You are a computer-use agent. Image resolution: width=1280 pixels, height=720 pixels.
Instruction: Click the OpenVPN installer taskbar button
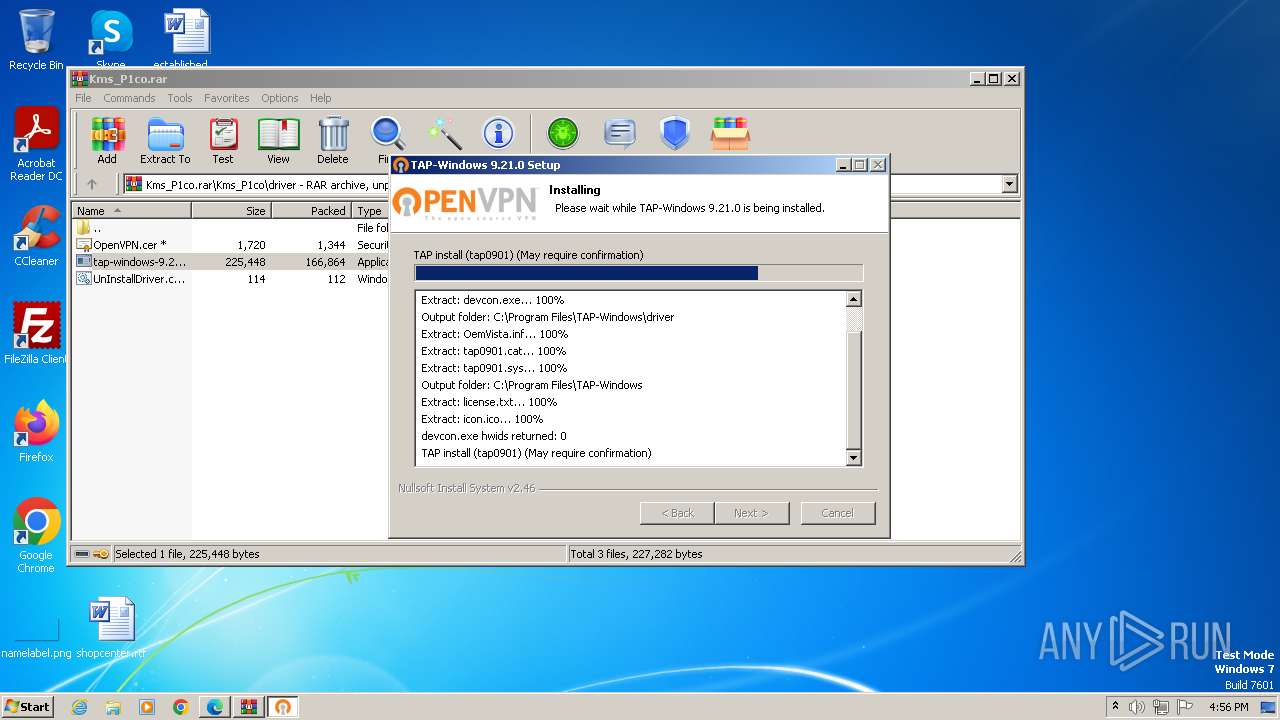pos(283,707)
